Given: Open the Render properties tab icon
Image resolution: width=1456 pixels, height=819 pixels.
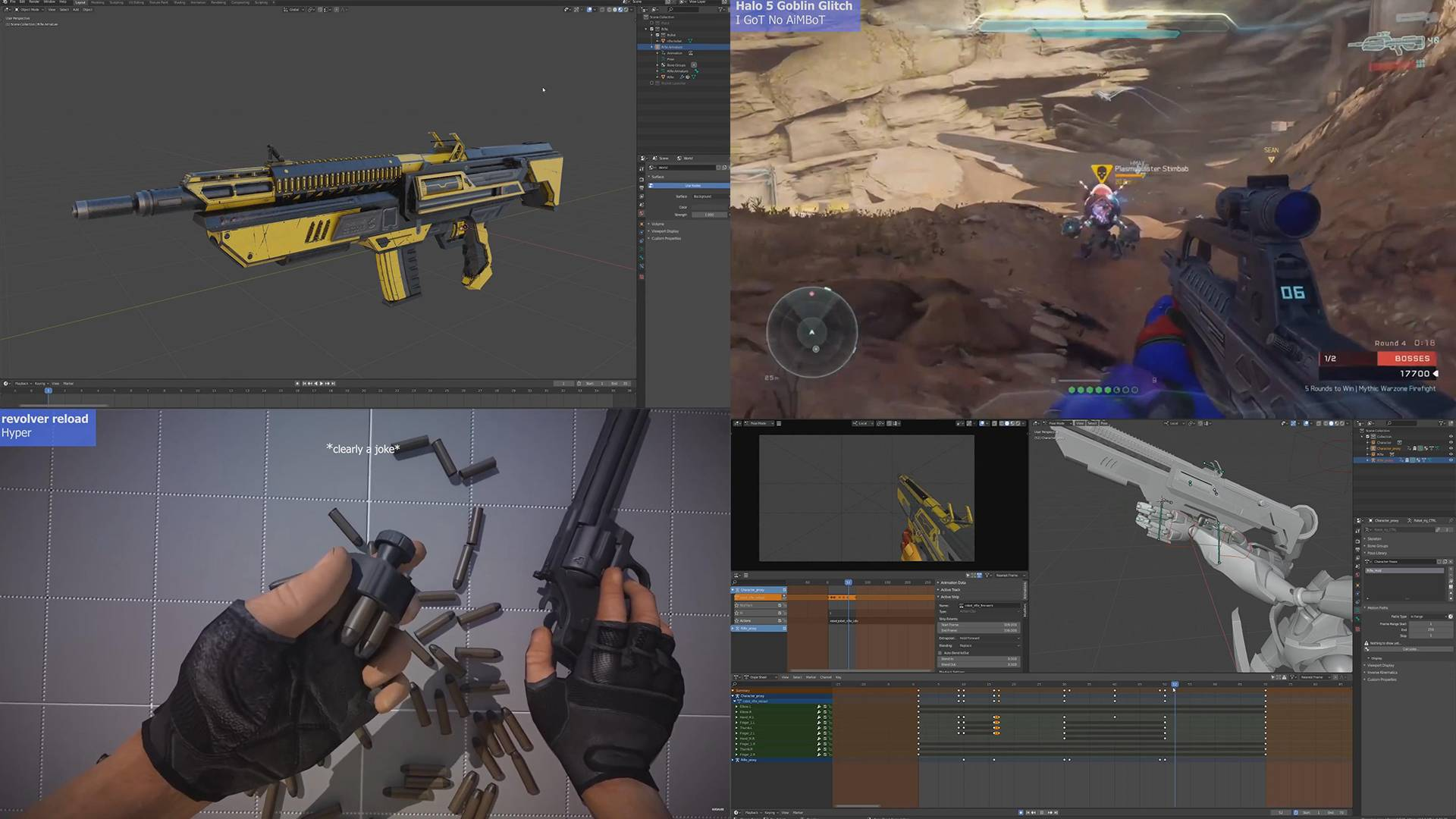Looking at the screenshot, I should point(642,179).
